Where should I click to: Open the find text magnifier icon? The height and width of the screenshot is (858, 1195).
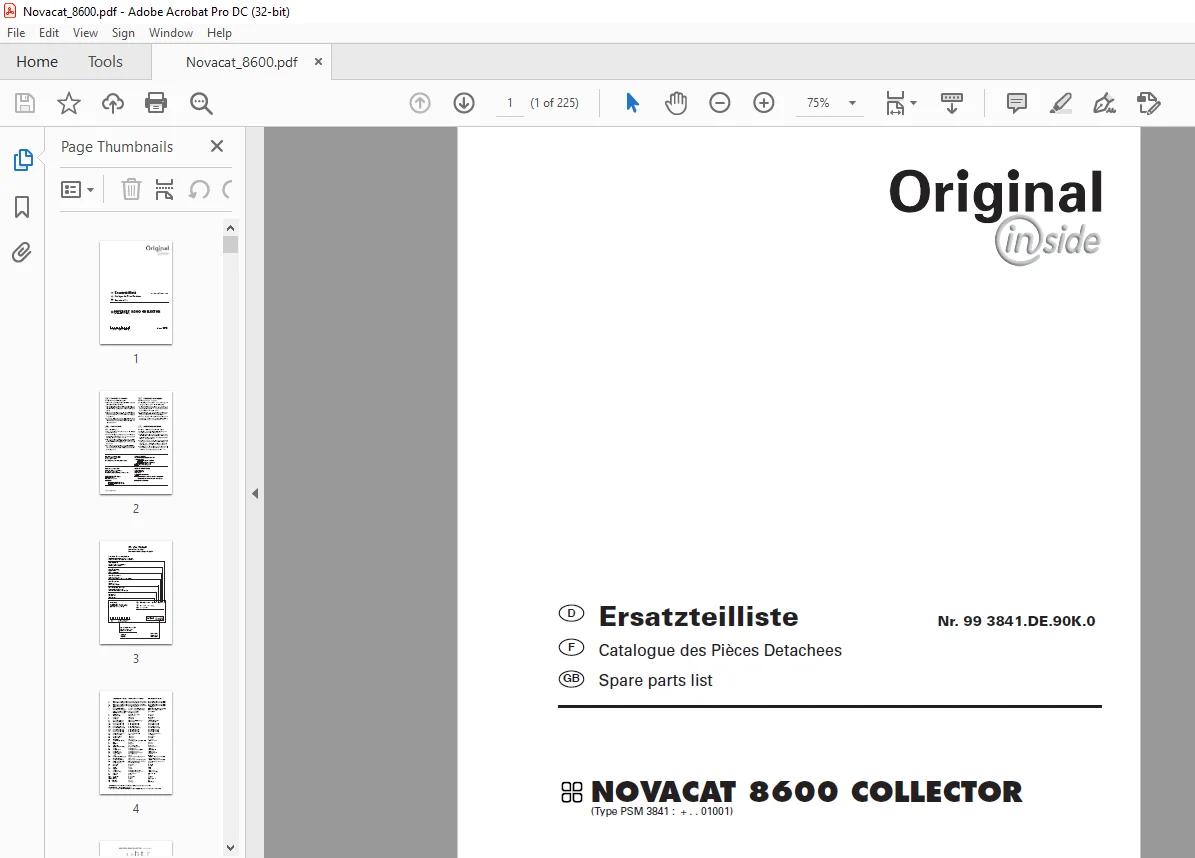[201, 103]
